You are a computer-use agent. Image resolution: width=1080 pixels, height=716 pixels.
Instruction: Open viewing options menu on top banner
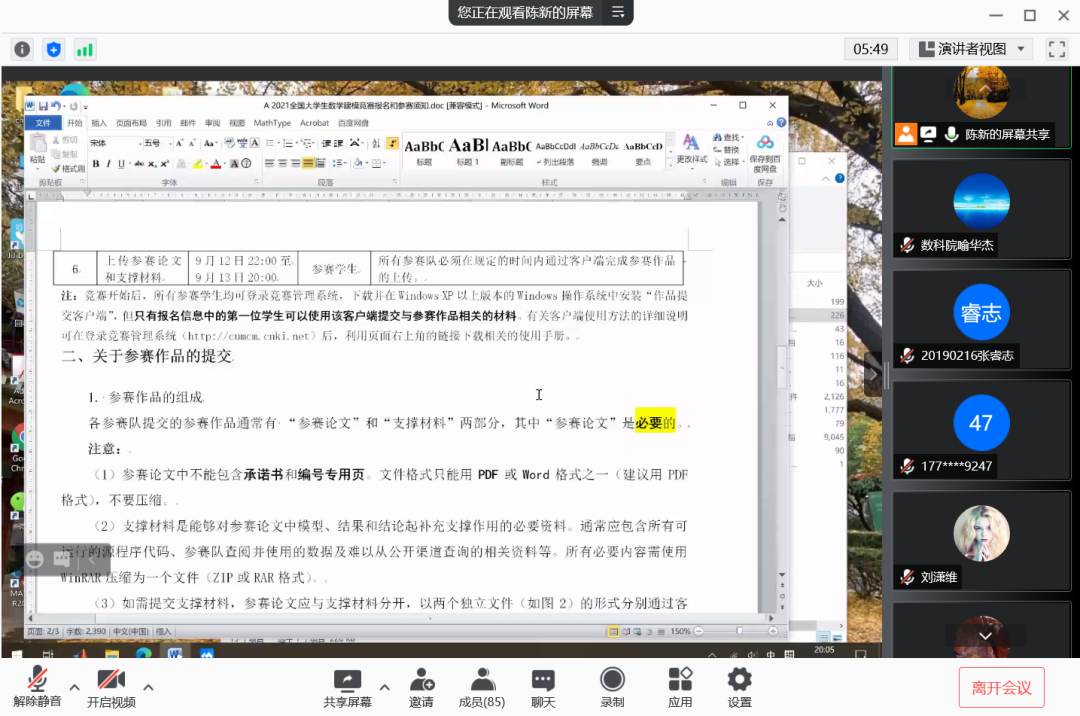[618, 12]
